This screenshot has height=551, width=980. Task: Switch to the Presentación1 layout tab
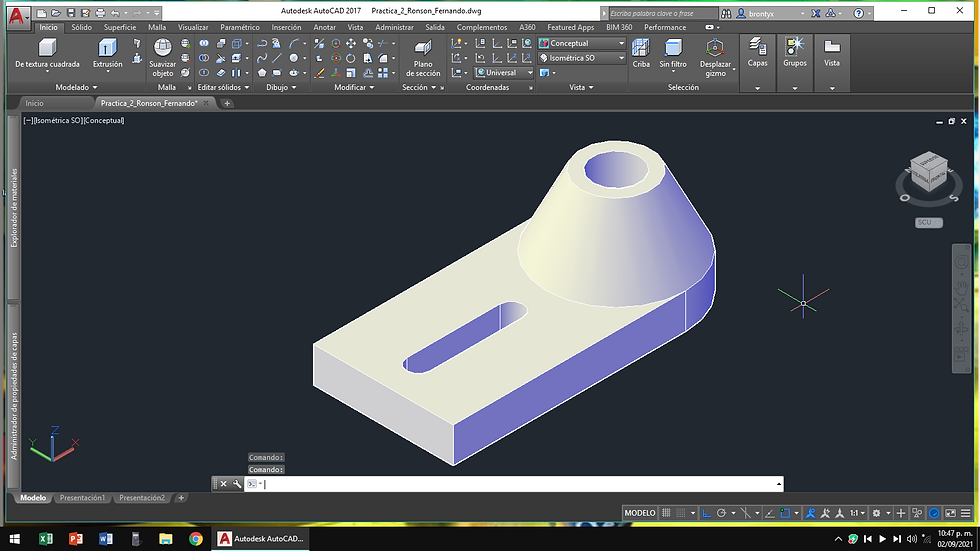click(x=82, y=498)
